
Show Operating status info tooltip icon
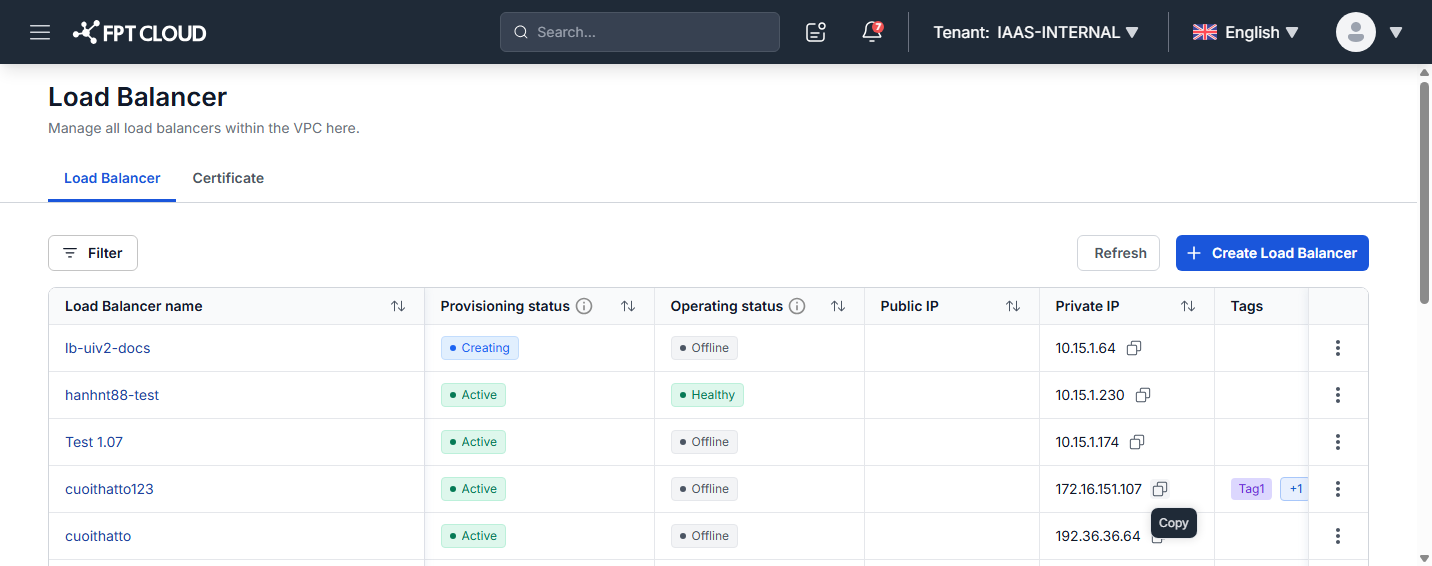point(797,306)
